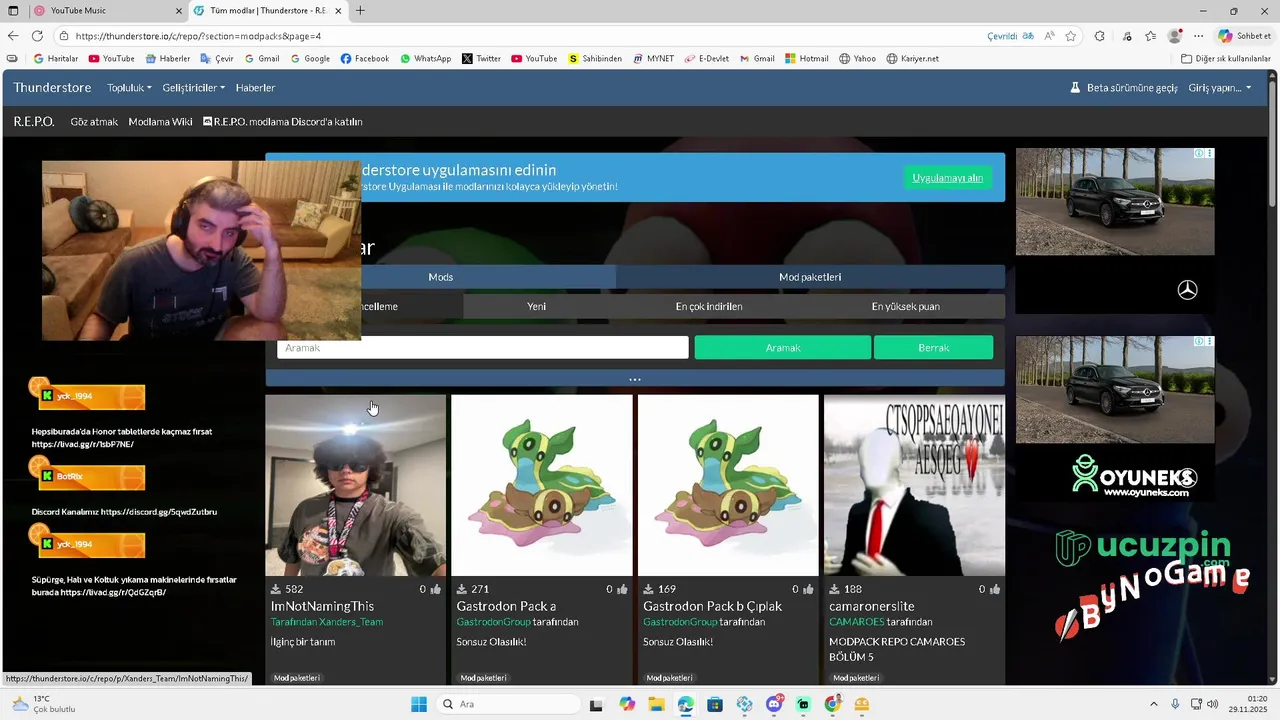Reload the page with the refresh icon
1280x720 pixels.
tap(39, 36)
